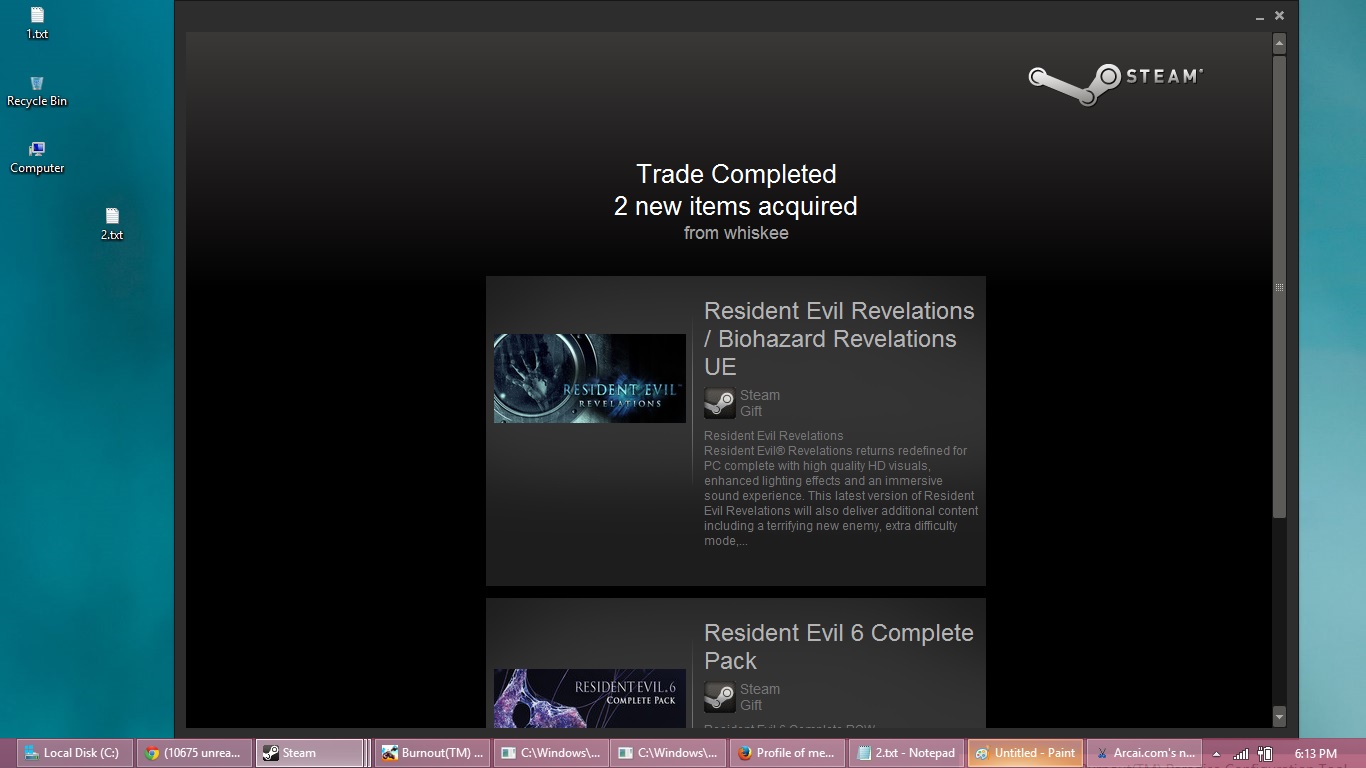Switch to Untitled - Paint taskbar window
The width and height of the screenshot is (1366, 768).
point(1025,753)
